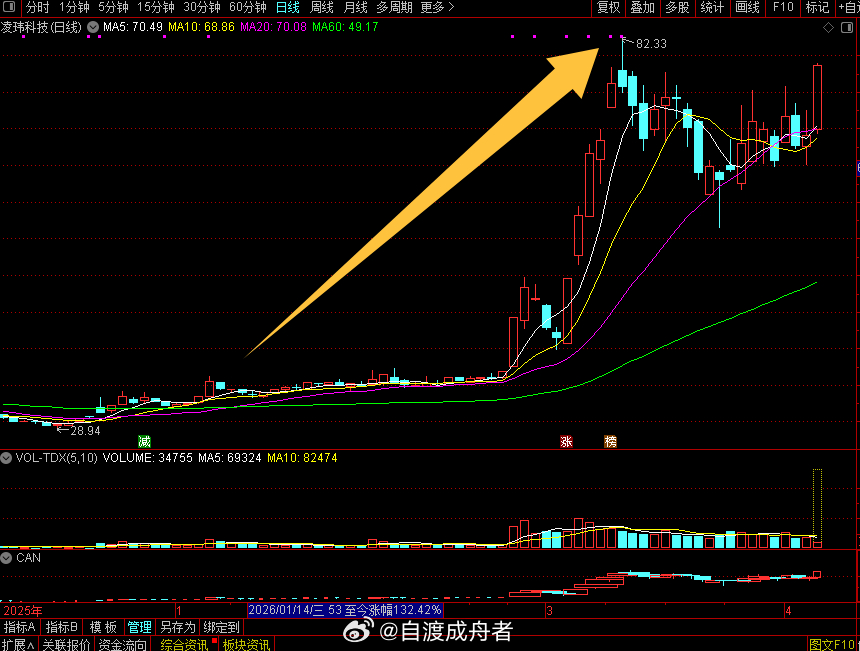Click the 82.33 high price label
This screenshot has height=651, width=860.
[651, 44]
